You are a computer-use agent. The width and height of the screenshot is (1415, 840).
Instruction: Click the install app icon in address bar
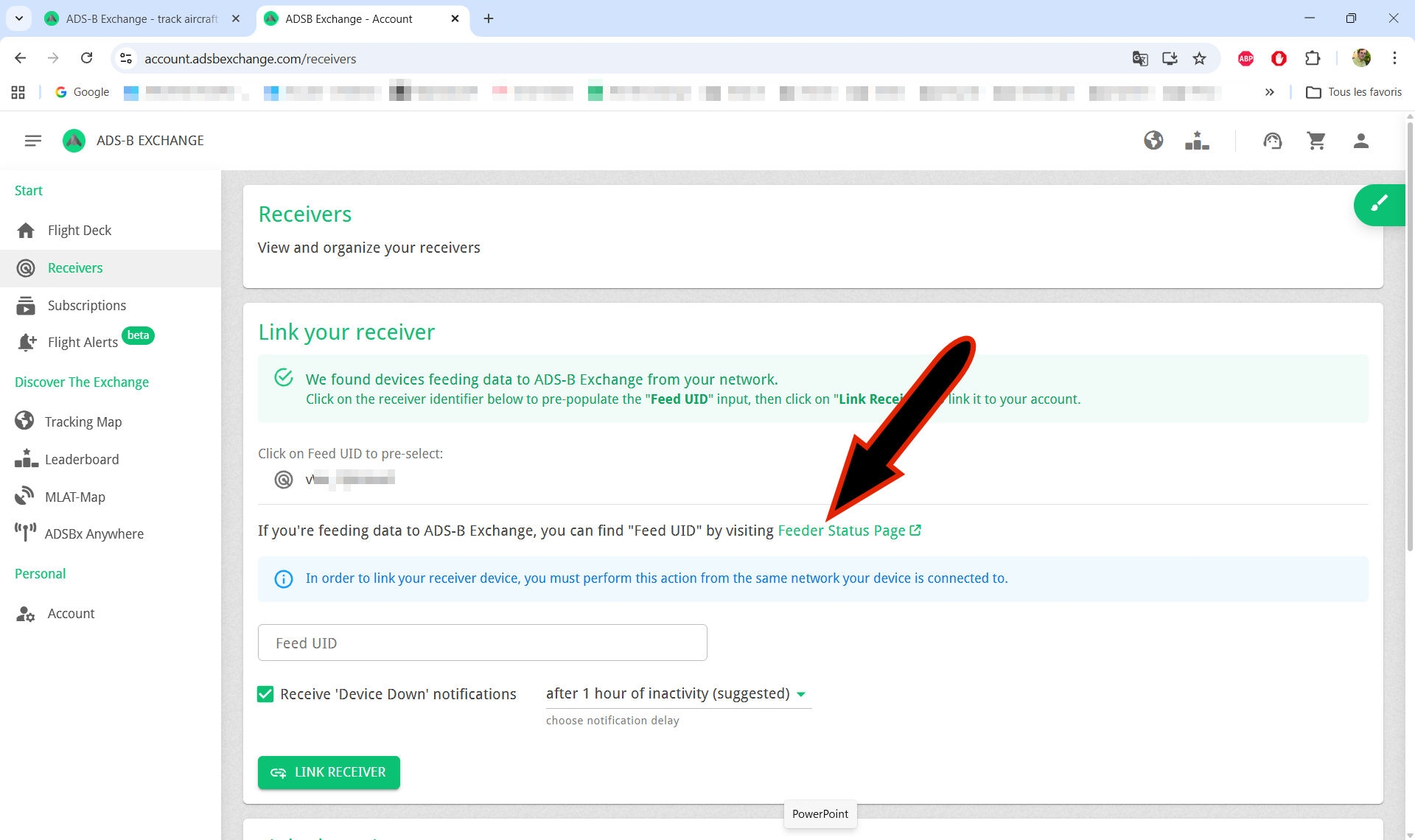click(x=1170, y=58)
